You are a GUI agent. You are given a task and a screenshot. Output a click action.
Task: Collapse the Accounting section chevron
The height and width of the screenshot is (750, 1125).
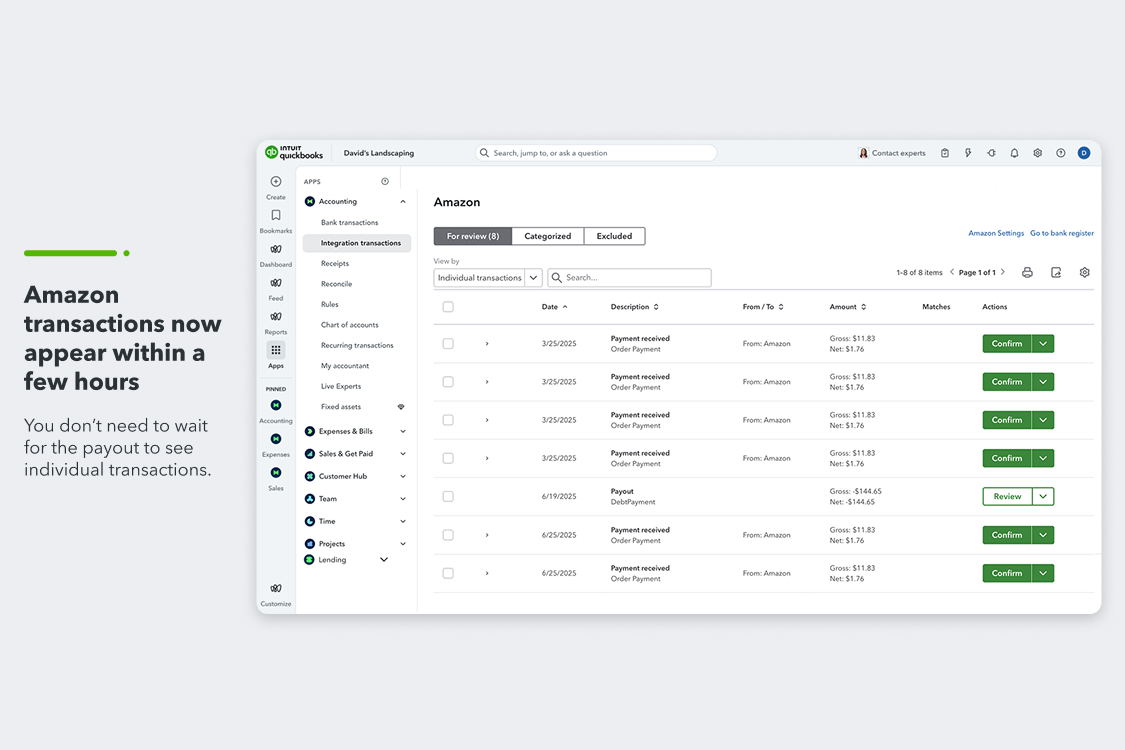click(x=403, y=202)
